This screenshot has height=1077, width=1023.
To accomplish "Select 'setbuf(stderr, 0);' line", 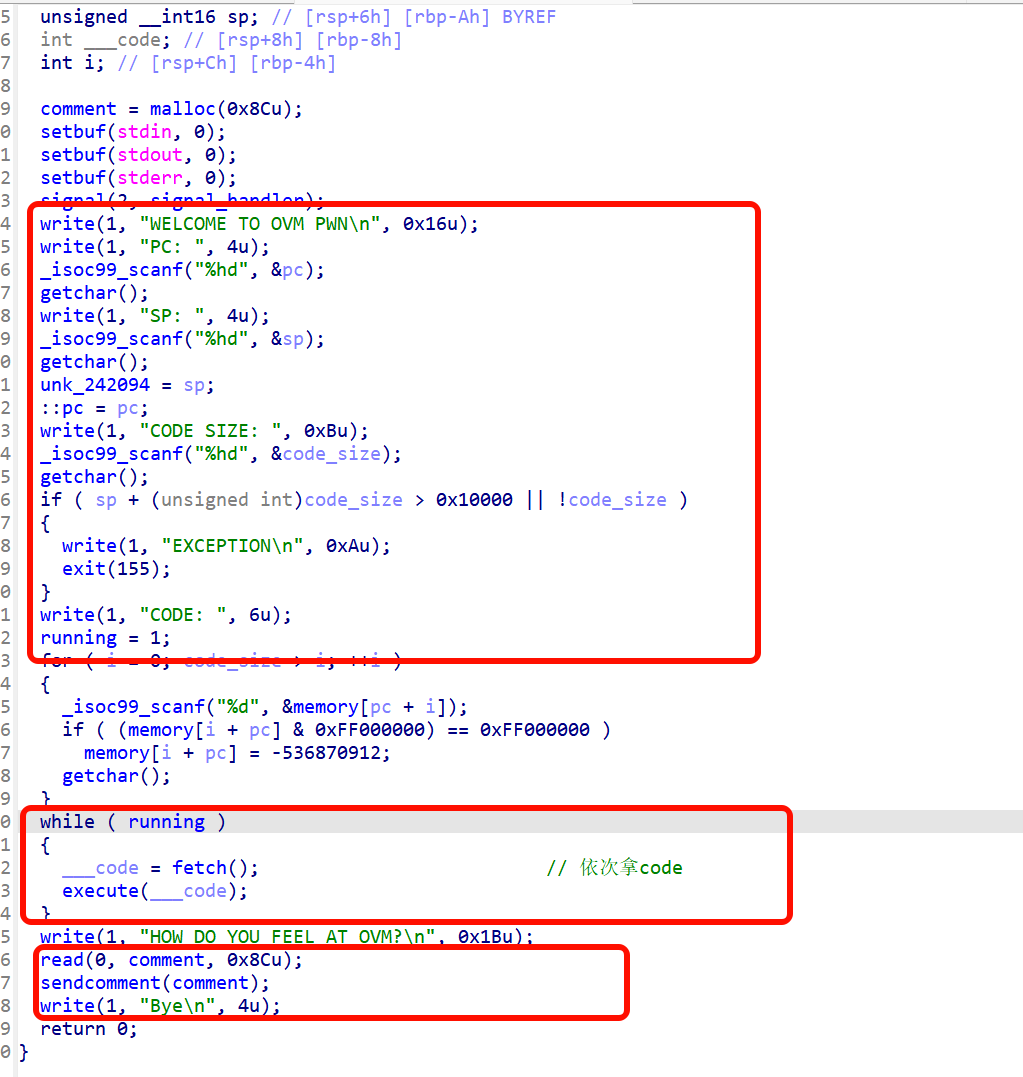I will point(138,177).
